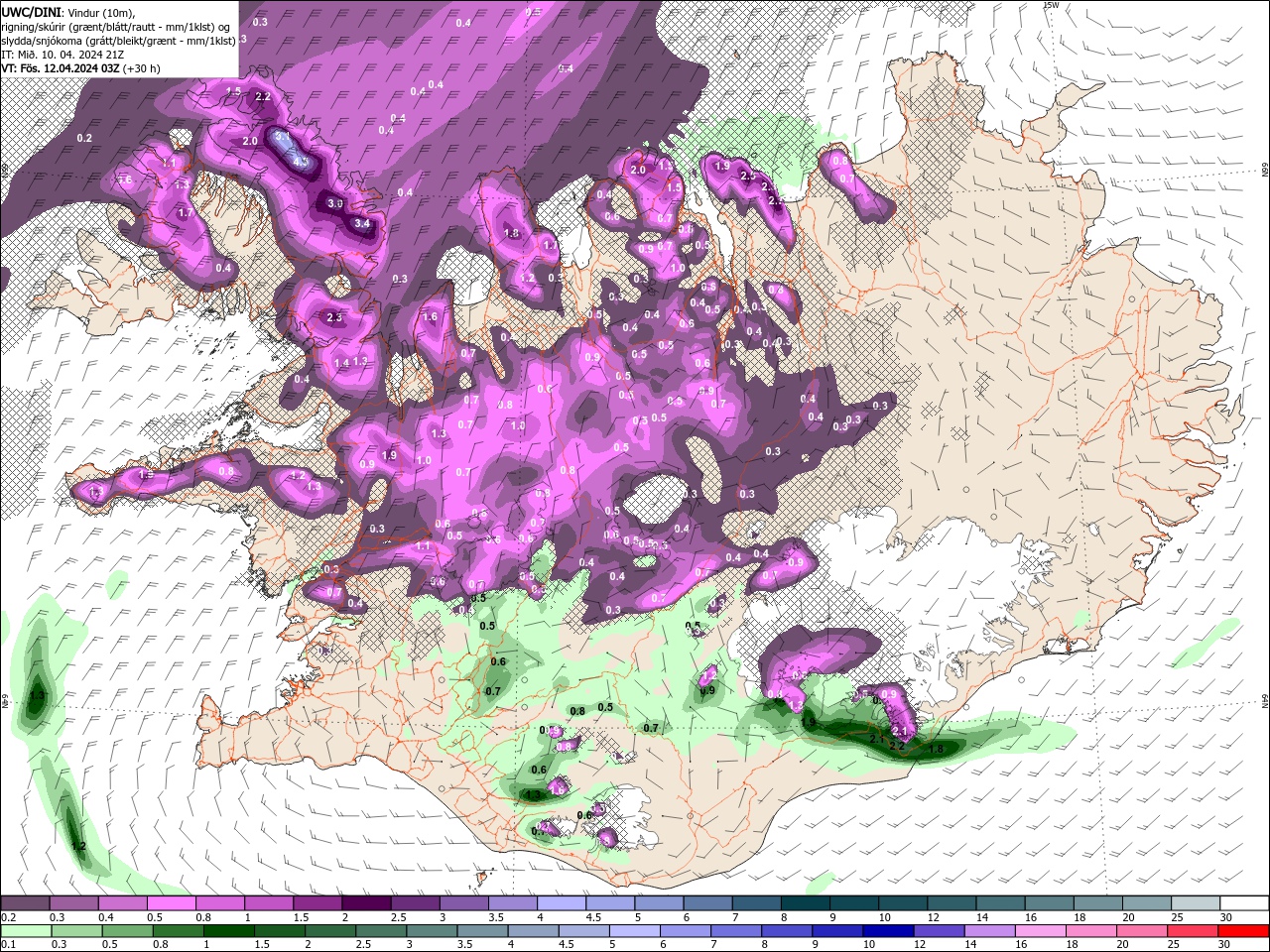Select the 12 violet rain legend swatch

939,931
